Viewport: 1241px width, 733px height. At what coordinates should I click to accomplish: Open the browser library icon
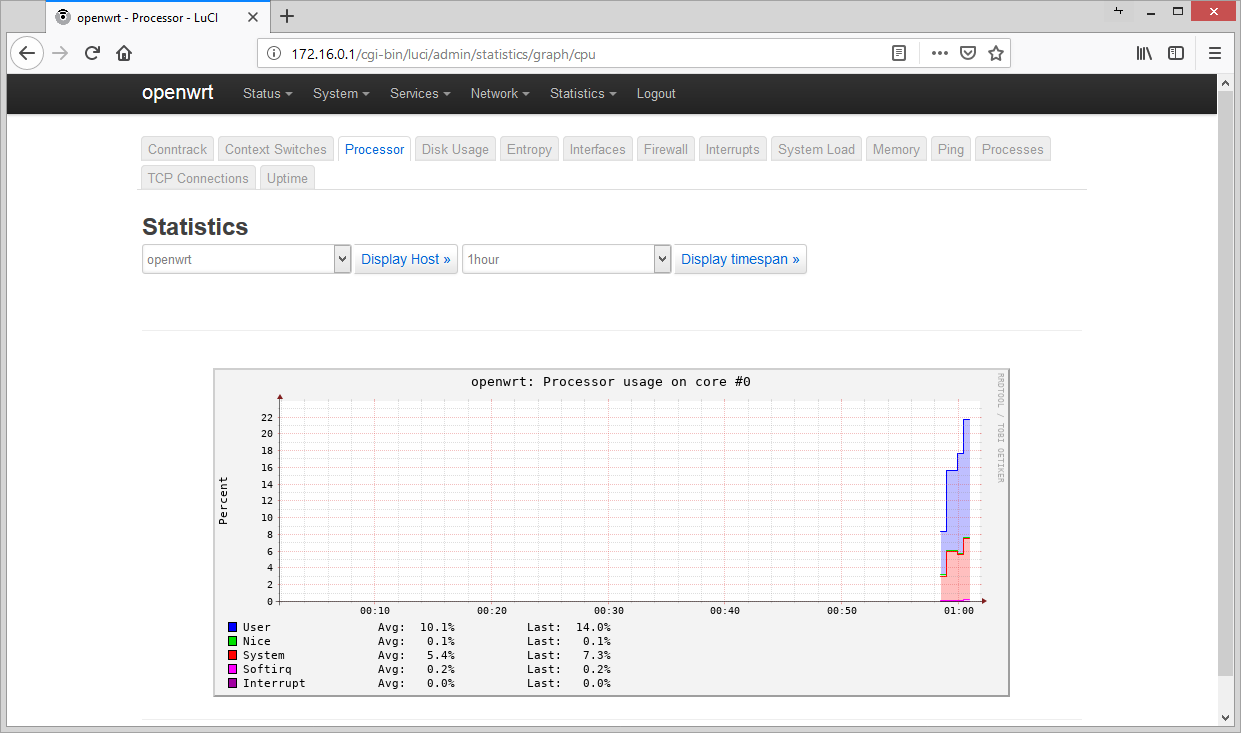click(x=1144, y=53)
